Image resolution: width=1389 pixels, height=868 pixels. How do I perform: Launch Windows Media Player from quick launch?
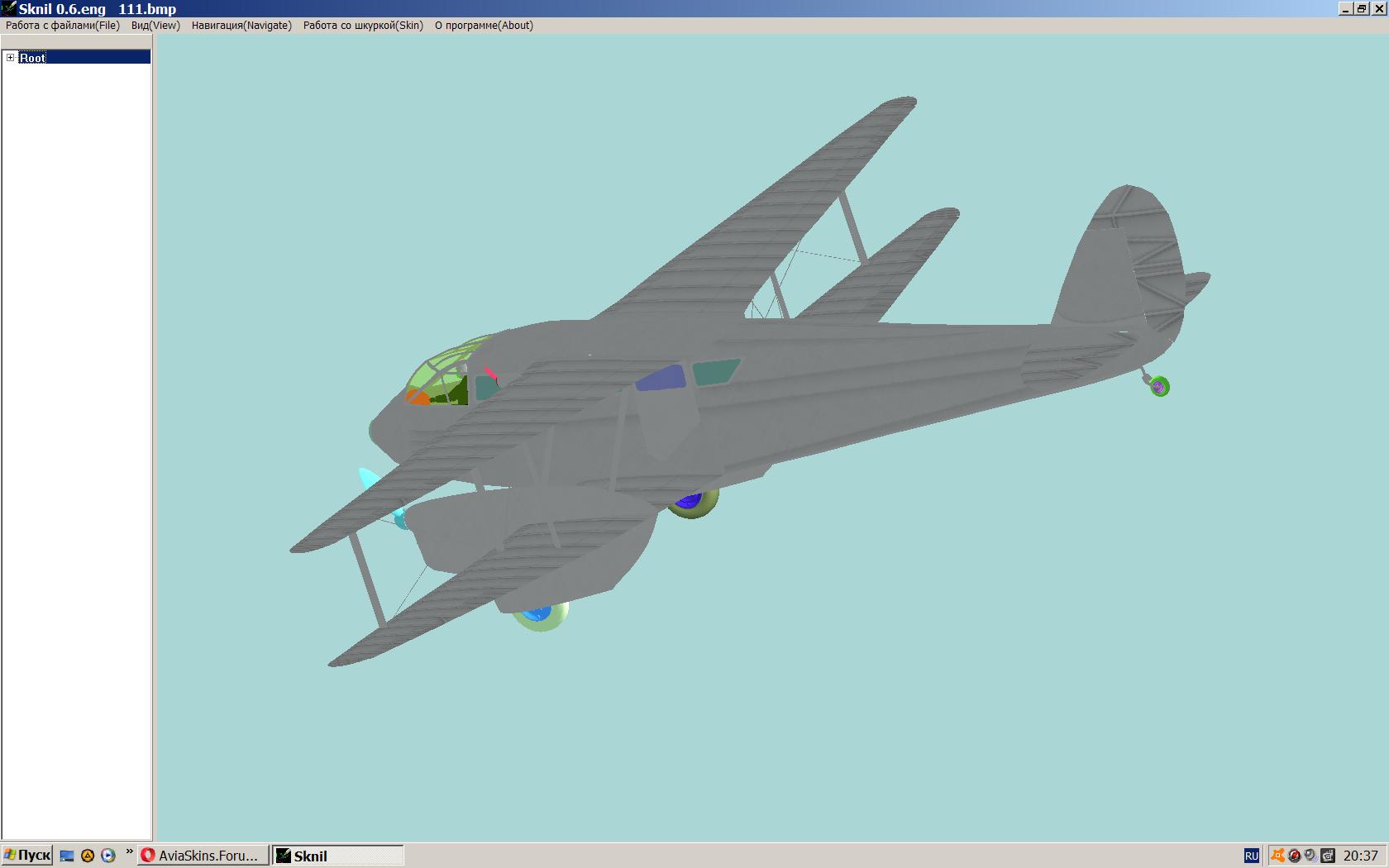coord(108,856)
